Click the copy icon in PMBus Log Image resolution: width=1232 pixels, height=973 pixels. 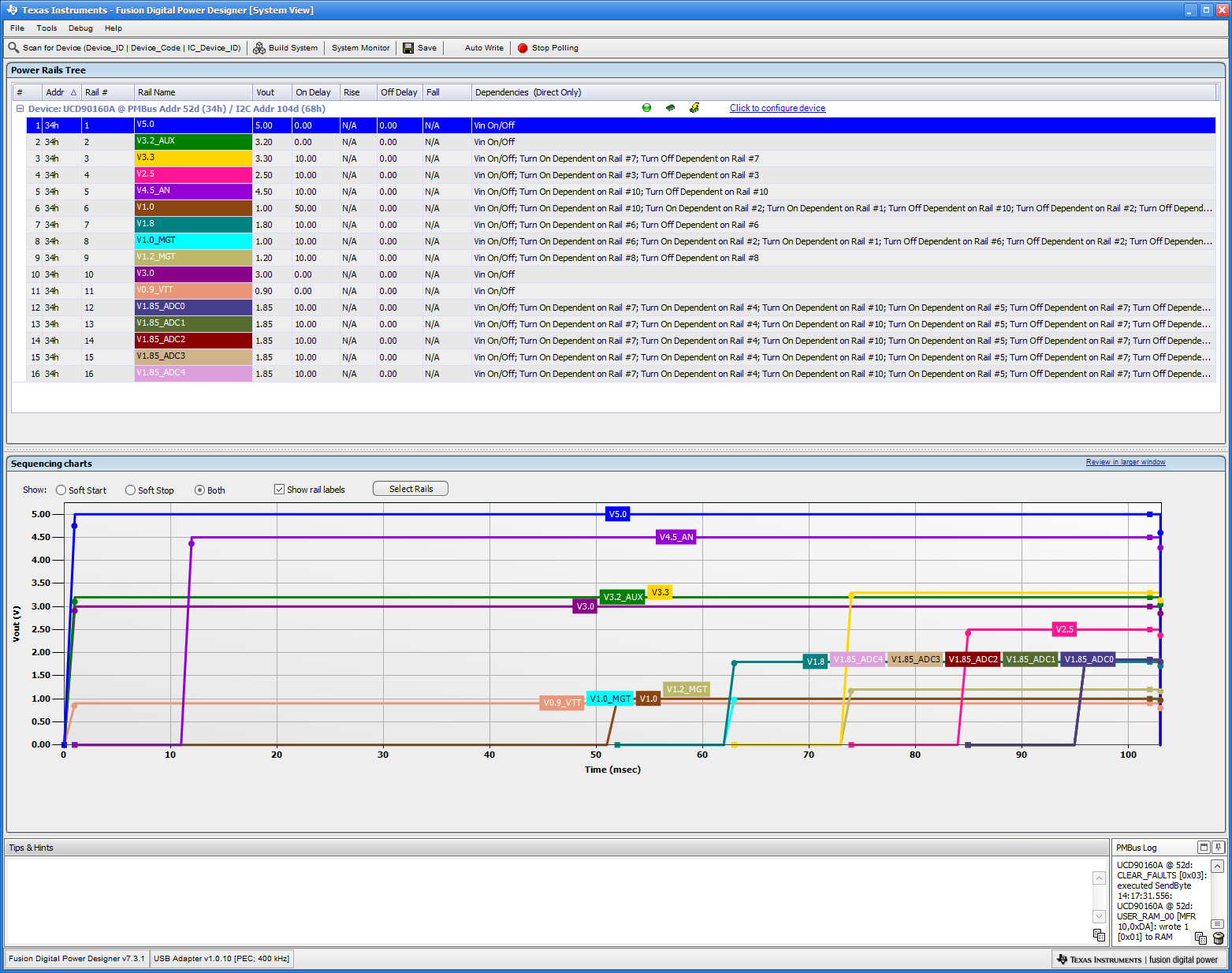tap(1200, 938)
